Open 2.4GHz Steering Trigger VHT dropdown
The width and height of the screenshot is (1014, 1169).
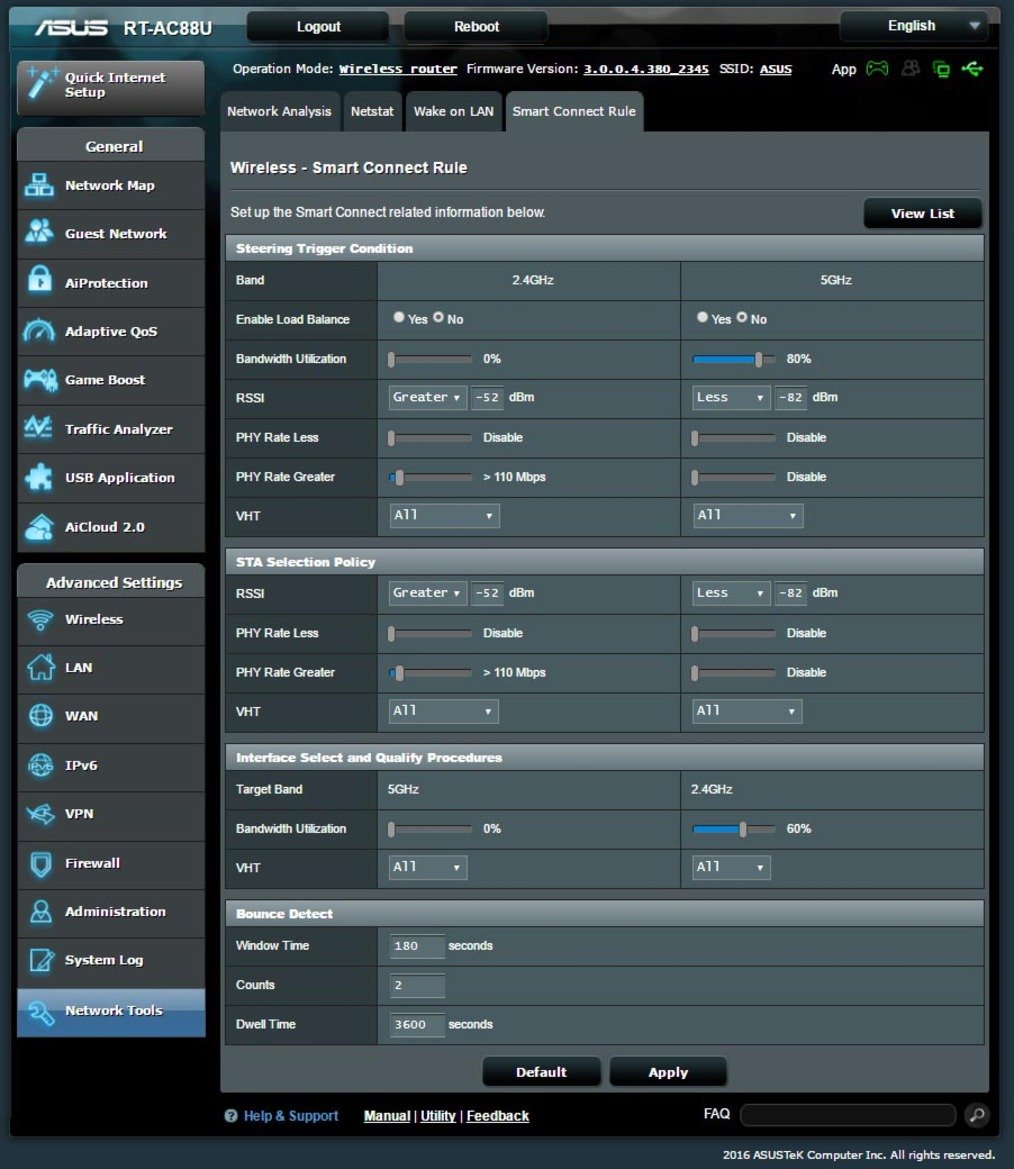pos(444,515)
